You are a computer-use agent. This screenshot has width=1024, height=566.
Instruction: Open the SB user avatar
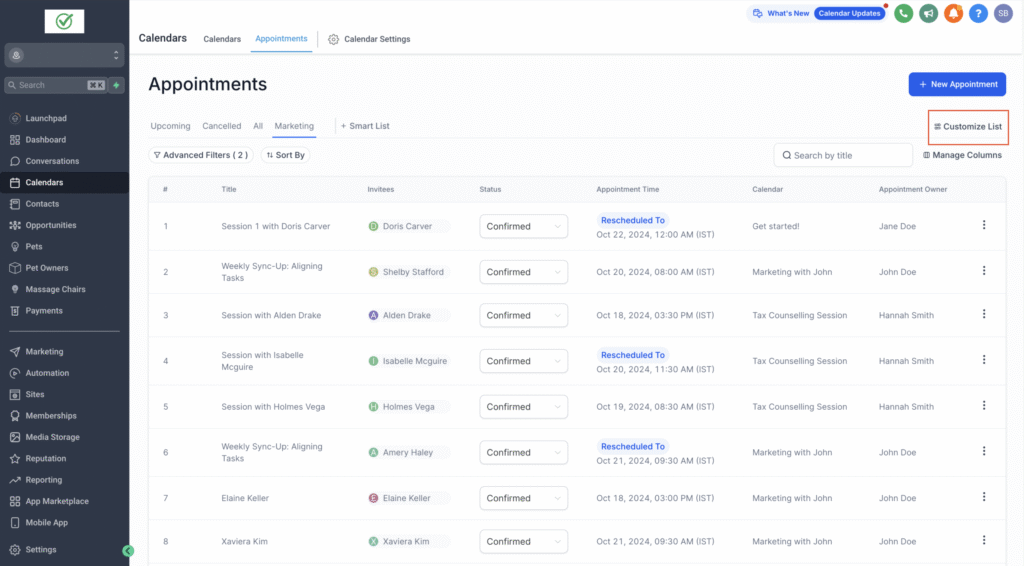[1002, 13]
